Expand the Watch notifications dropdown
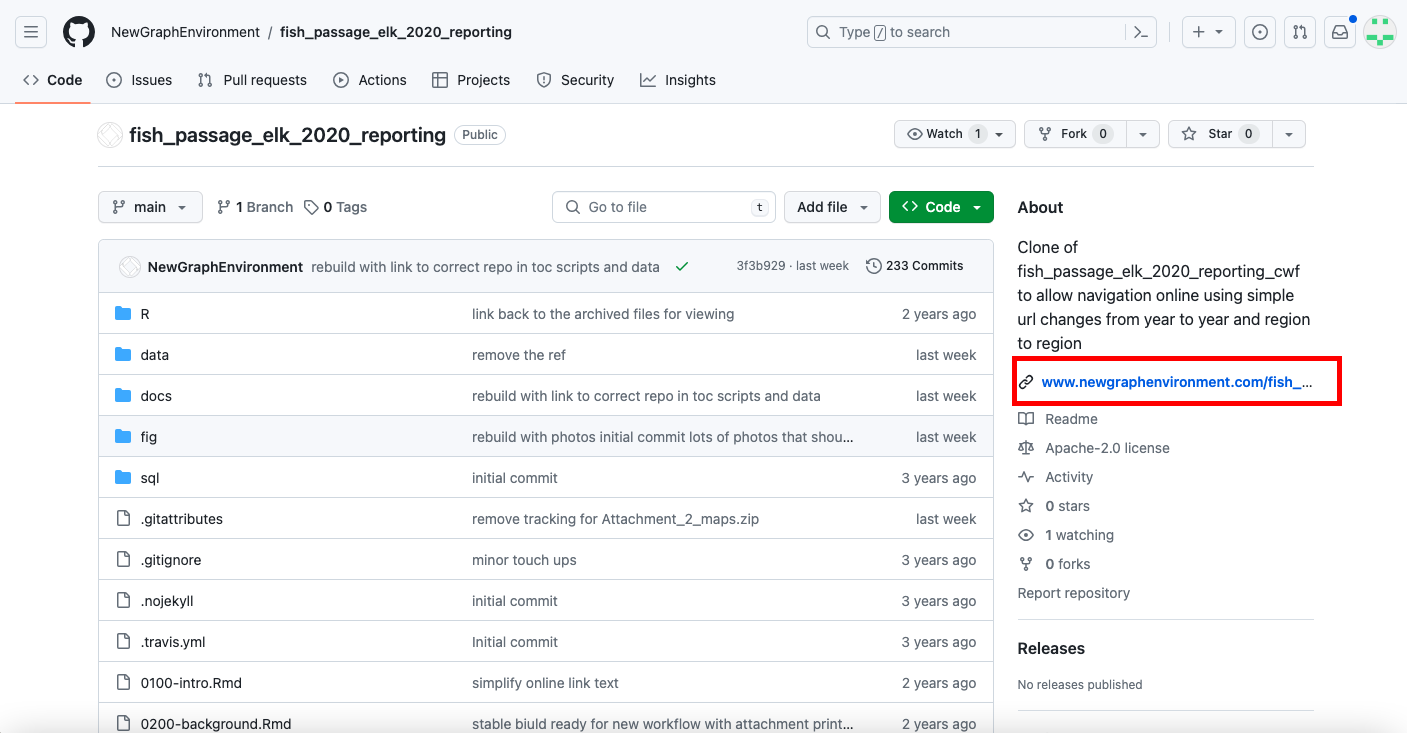Viewport: 1407px width, 733px height. pos(955,134)
